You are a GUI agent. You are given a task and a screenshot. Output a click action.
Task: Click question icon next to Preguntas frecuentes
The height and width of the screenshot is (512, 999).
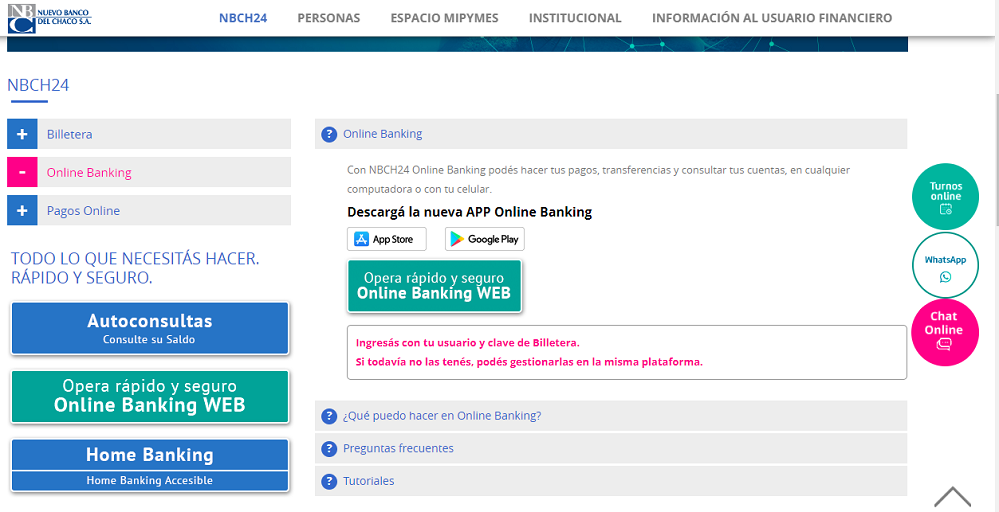pos(329,449)
